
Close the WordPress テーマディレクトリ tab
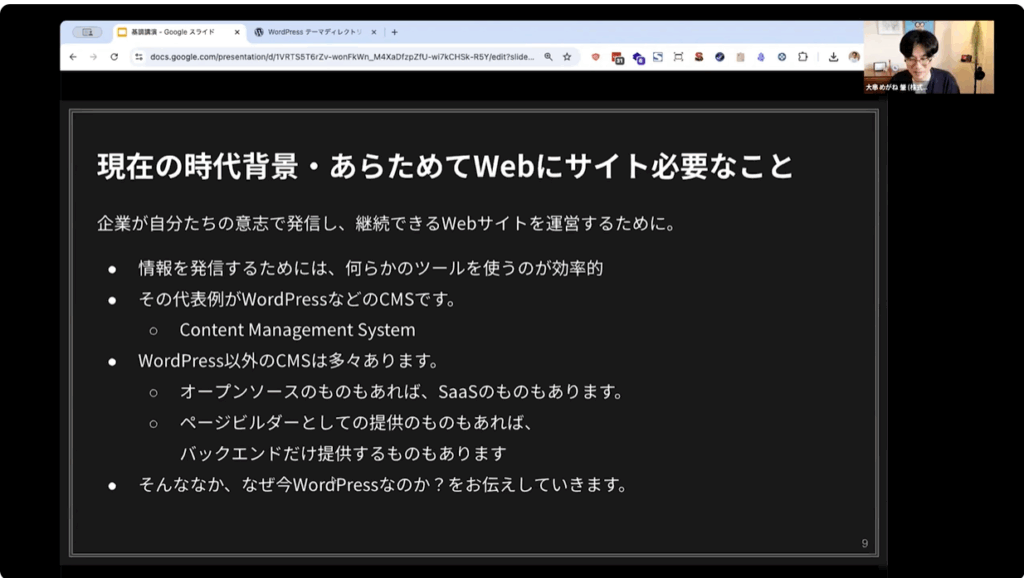[374, 32]
